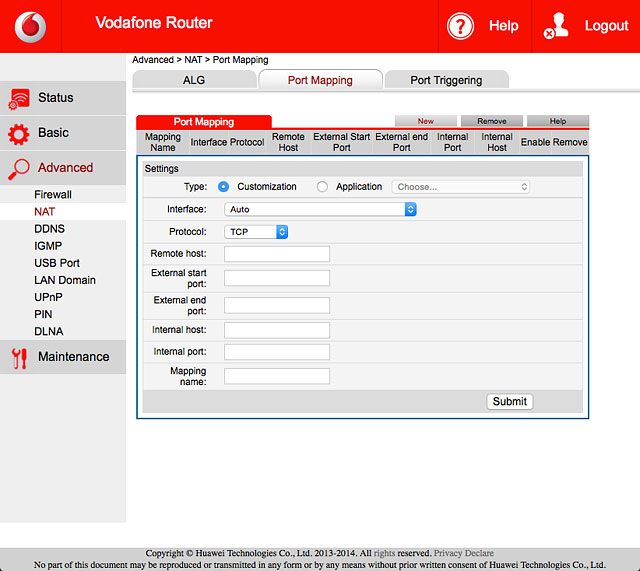Open the Protocol dropdown set to TCP
The width and height of the screenshot is (640, 571).
click(256, 232)
